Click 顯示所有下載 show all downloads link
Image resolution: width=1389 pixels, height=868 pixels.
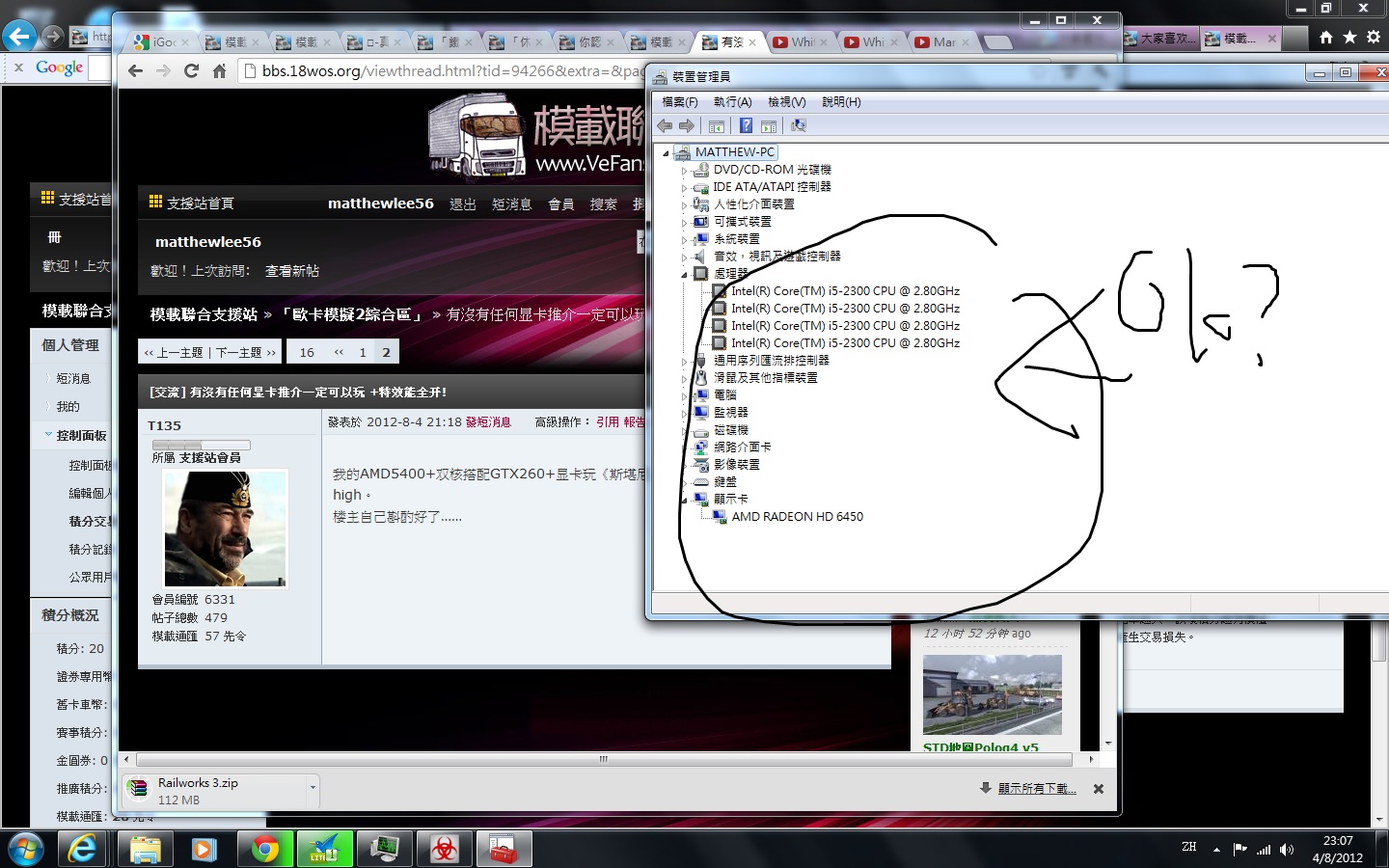click(x=1037, y=789)
